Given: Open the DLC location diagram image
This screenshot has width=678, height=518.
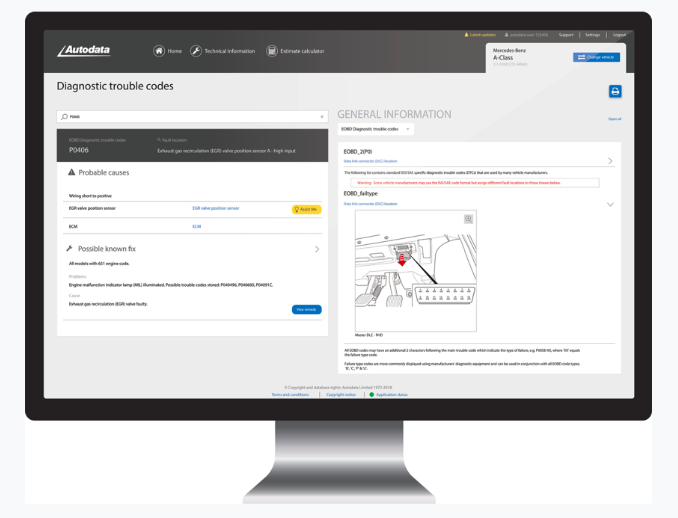Looking at the screenshot, I should pos(416,271).
